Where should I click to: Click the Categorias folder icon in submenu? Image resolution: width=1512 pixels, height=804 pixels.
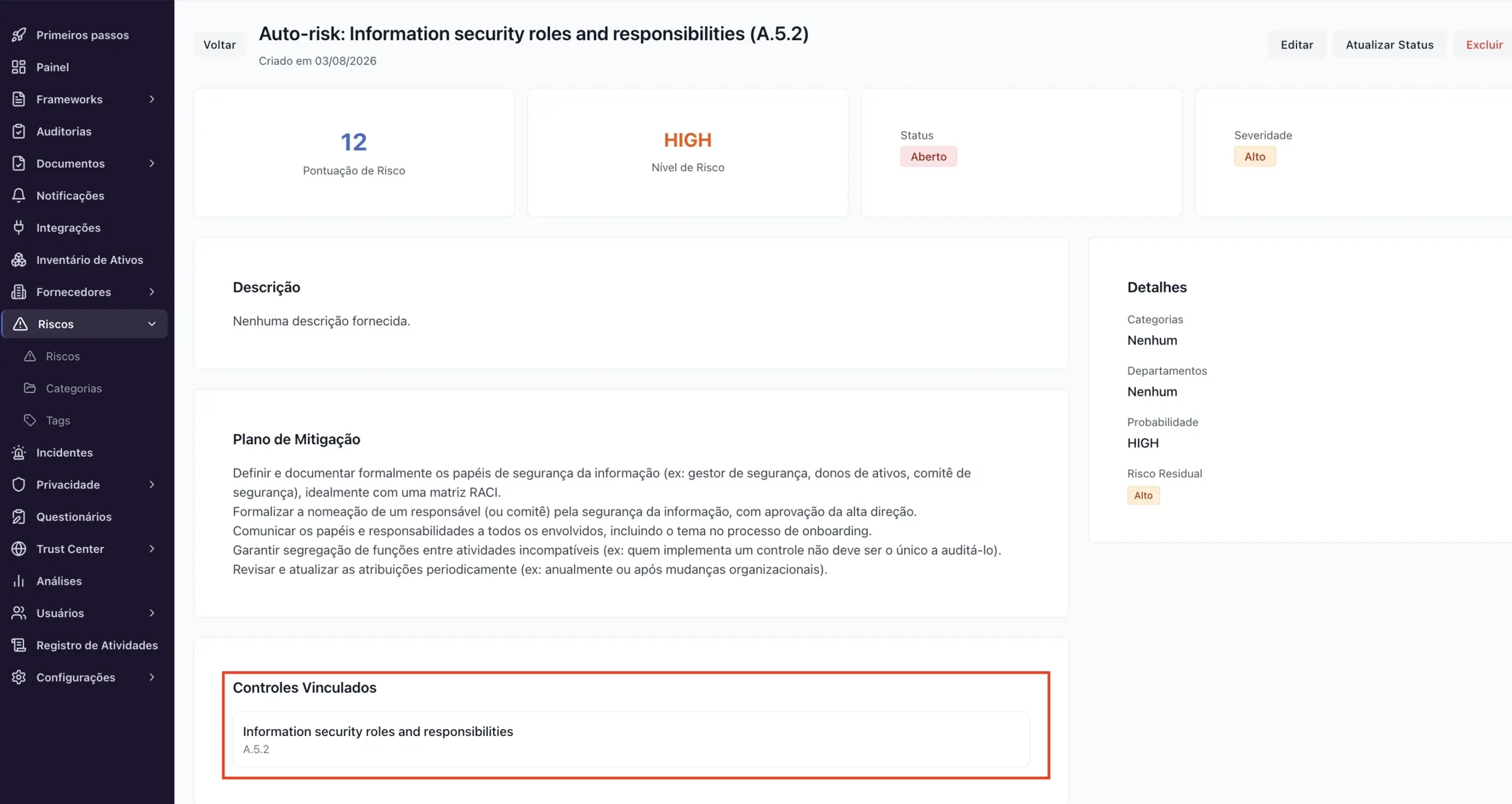click(30, 388)
